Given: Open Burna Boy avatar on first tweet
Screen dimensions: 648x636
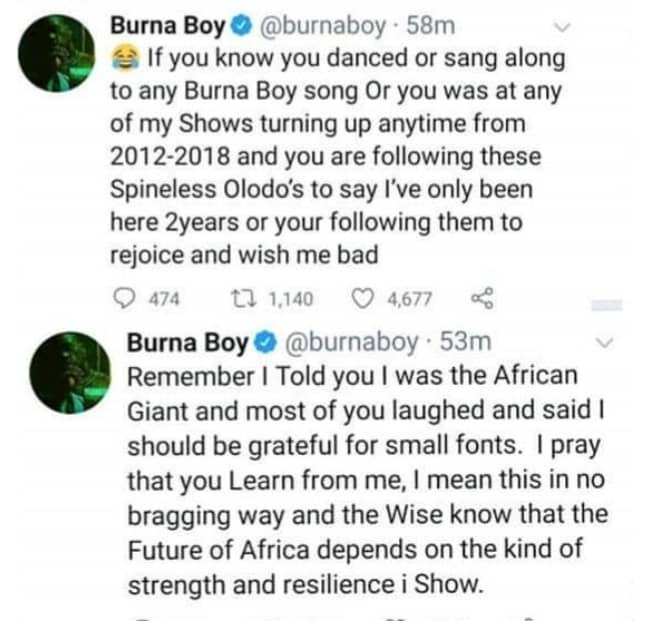Looking at the screenshot, I should click(57, 54).
